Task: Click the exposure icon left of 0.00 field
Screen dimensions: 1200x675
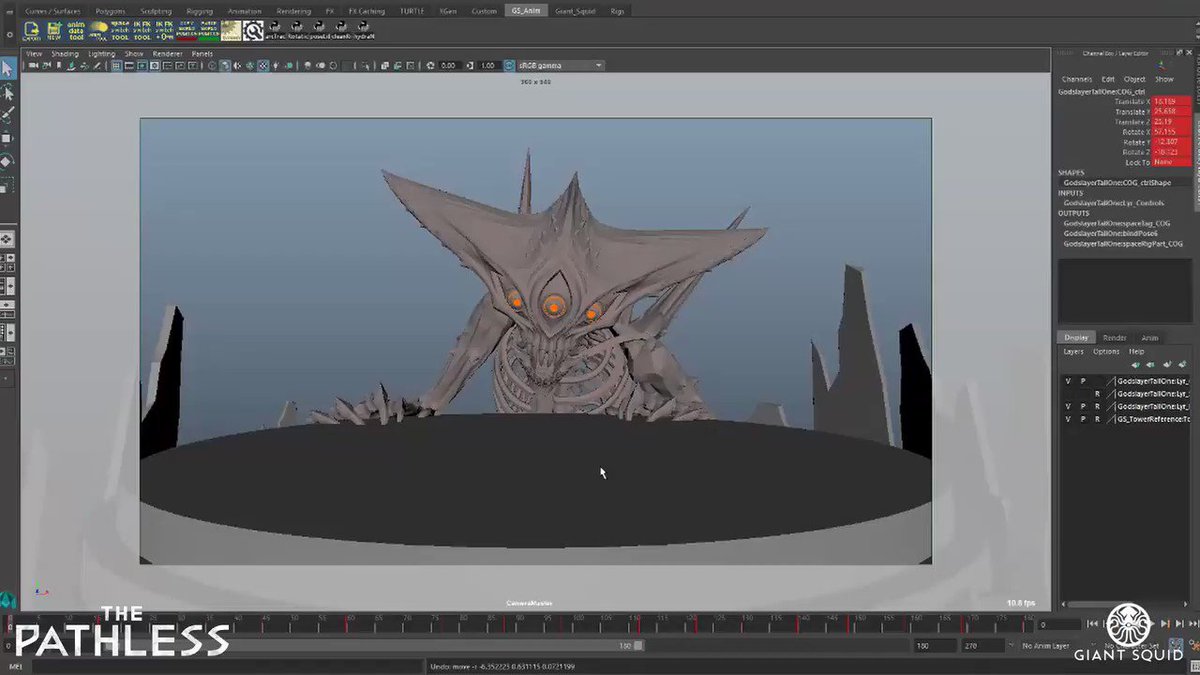Action: click(x=431, y=65)
